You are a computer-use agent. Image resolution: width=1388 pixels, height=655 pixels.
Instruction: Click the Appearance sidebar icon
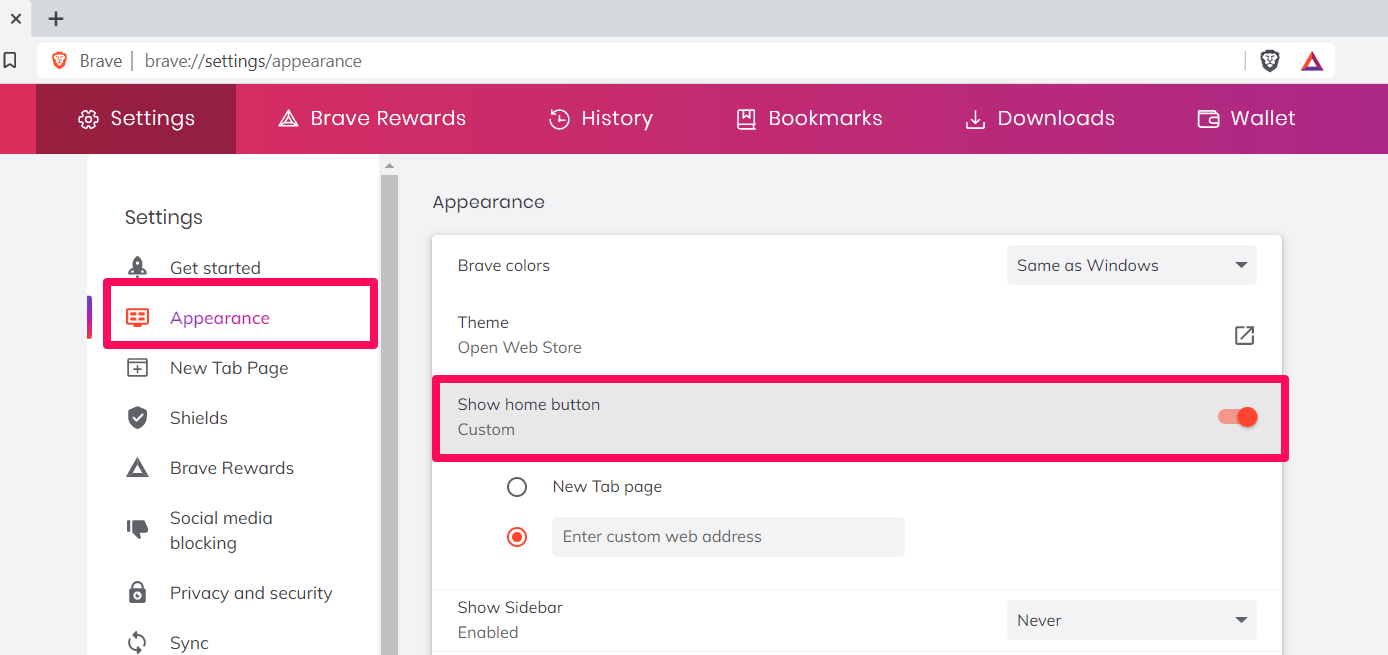click(x=138, y=318)
